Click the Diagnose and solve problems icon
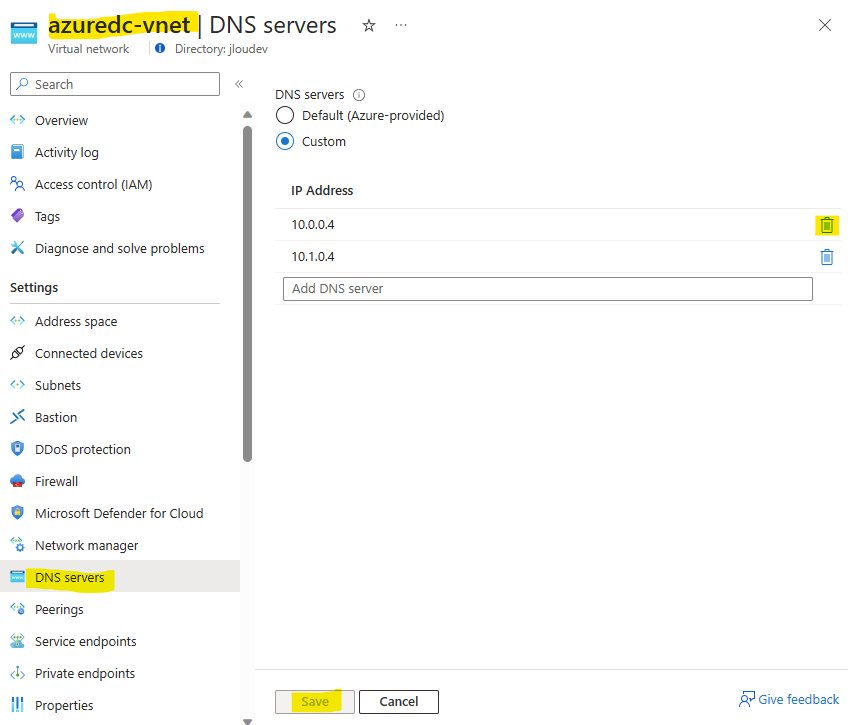Viewport: 848px width, 725px height. click(17, 248)
